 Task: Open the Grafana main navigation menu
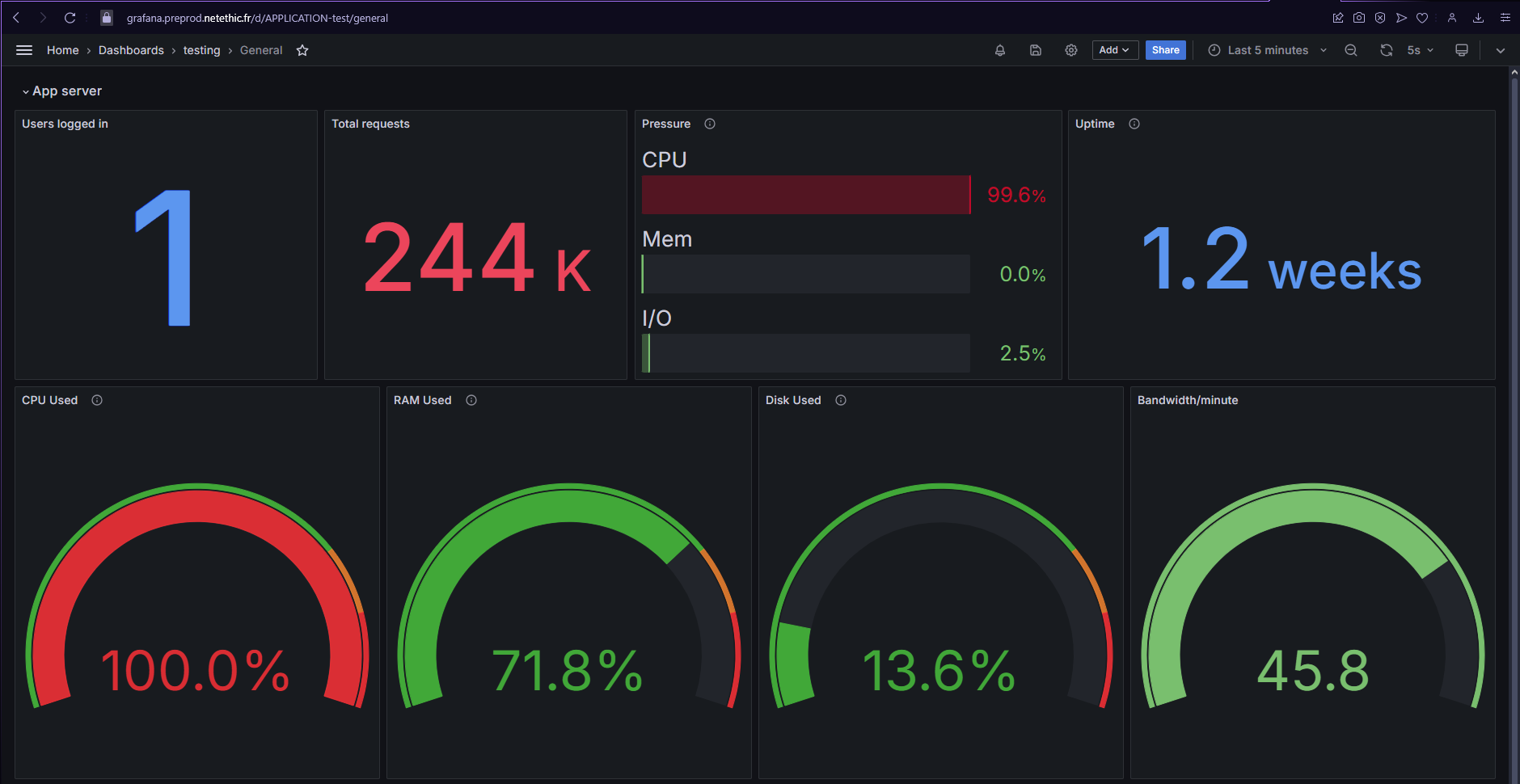(23, 50)
